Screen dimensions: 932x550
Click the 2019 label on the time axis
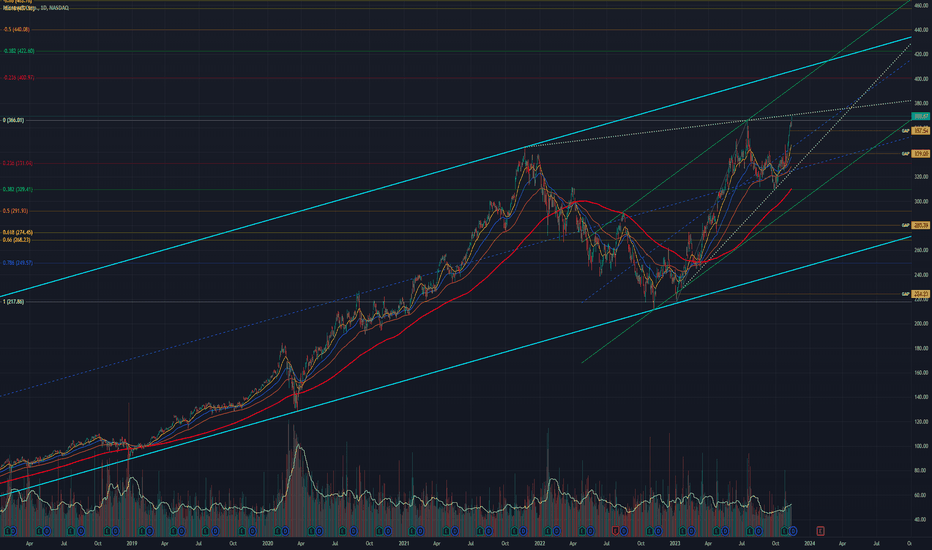pos(131,543)
